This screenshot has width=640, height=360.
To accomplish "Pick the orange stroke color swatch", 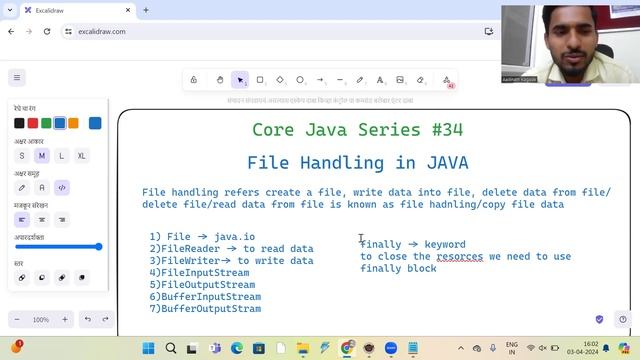I will pos(73,123).
